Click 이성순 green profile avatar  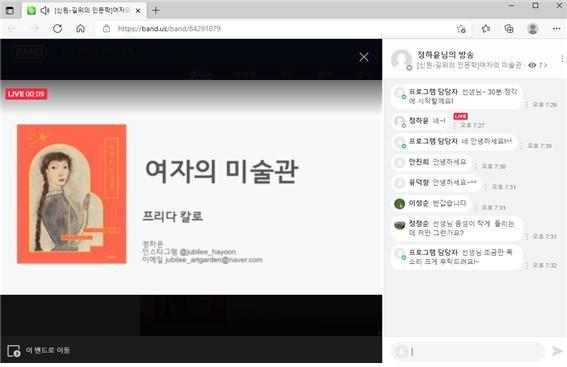pos(400,204)
